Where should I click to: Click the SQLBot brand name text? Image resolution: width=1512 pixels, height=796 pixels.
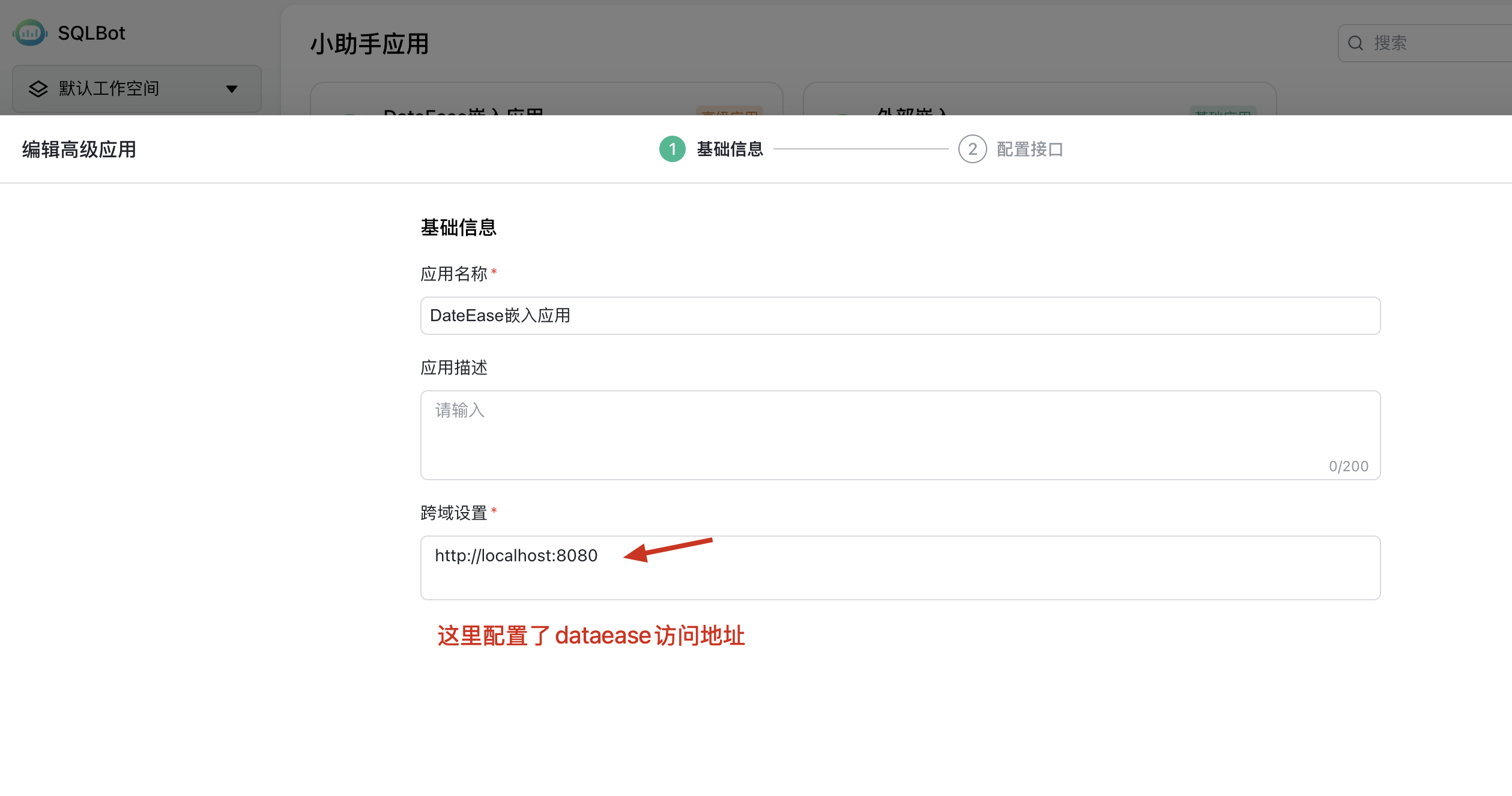91,33
